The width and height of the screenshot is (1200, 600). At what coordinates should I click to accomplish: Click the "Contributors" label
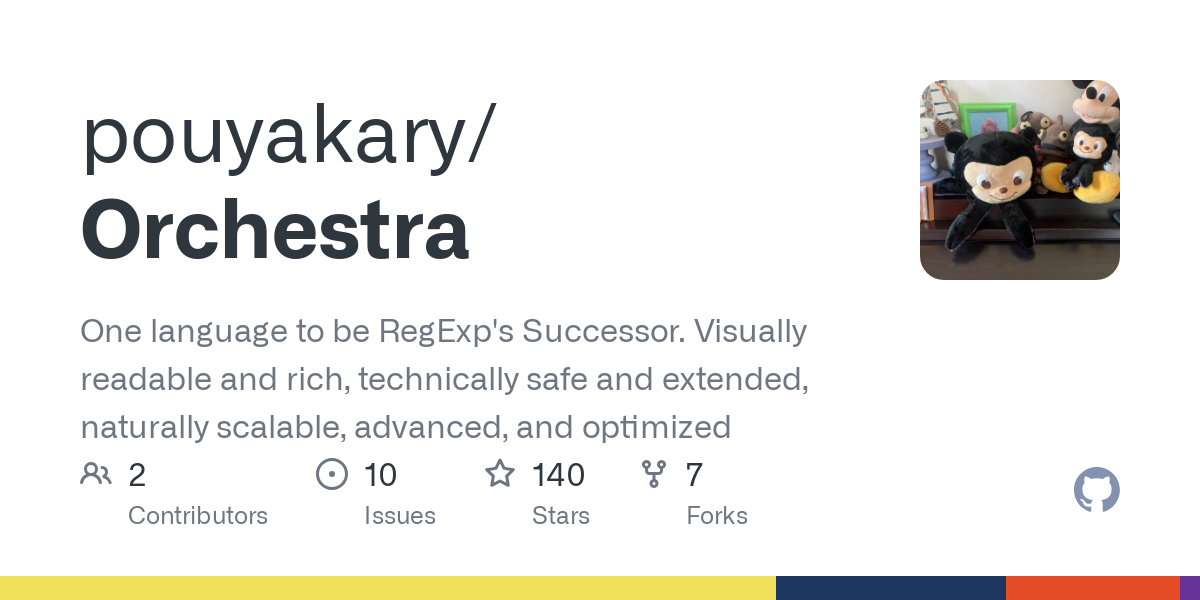point(198,516)
